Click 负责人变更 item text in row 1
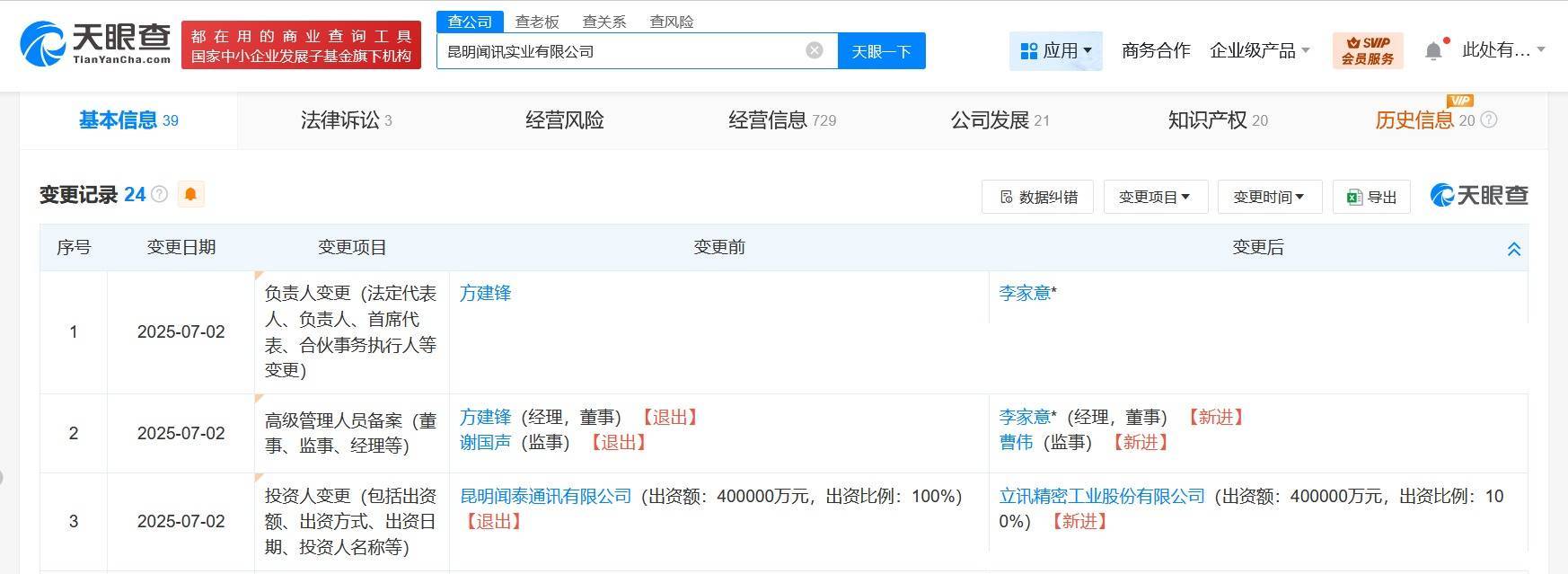 [351, 331]
